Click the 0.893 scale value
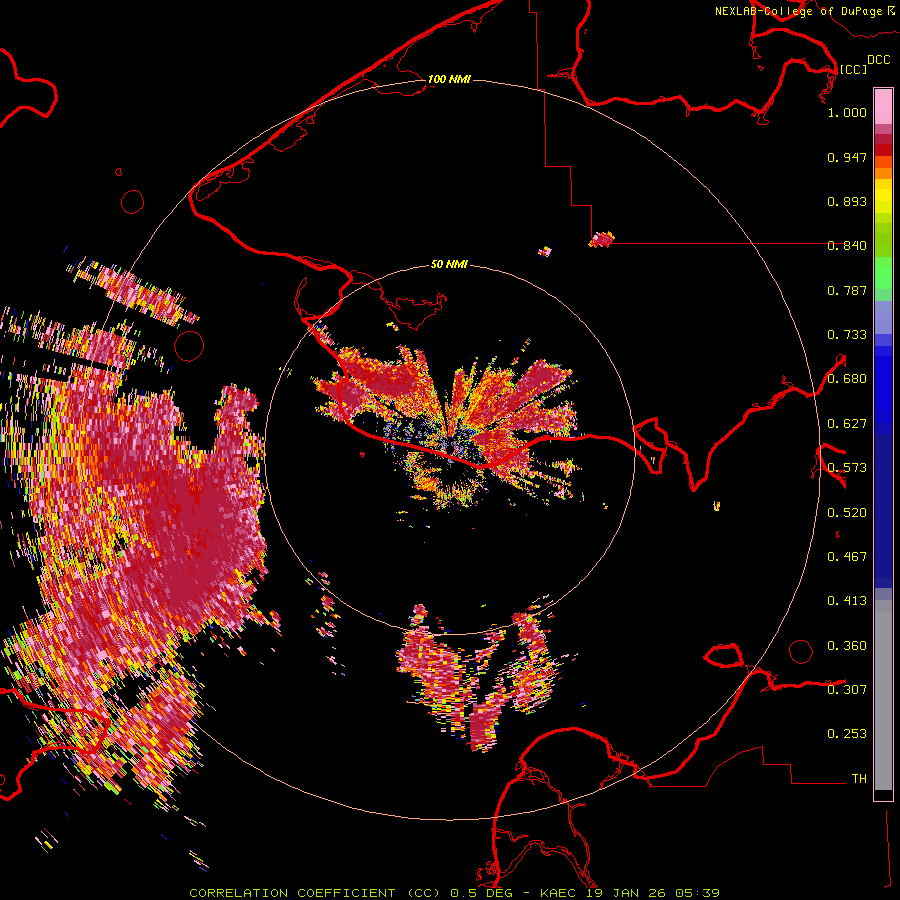 (x=847, y=201)
